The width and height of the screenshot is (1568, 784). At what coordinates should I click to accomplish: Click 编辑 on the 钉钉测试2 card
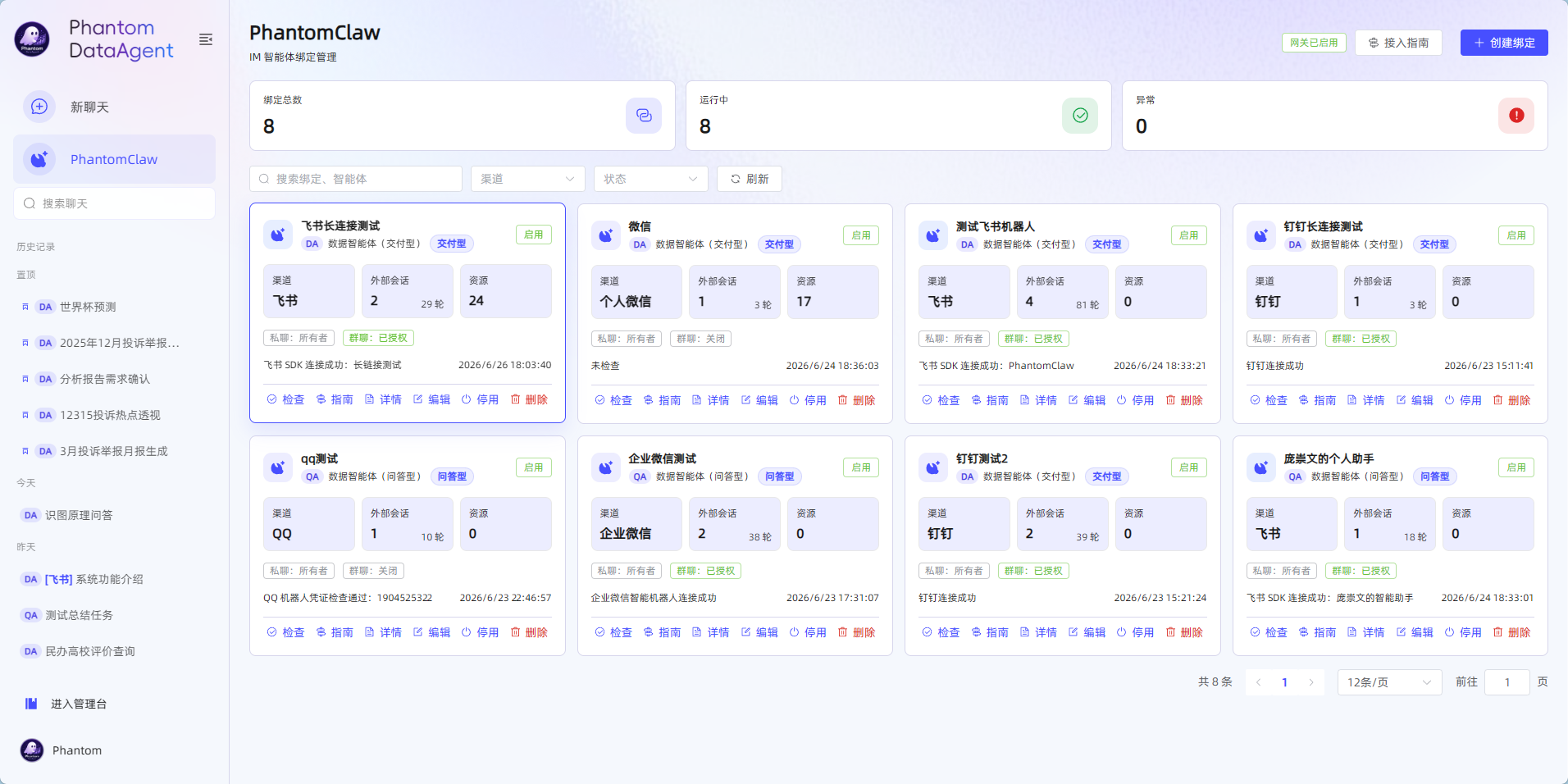point(1087,632)
